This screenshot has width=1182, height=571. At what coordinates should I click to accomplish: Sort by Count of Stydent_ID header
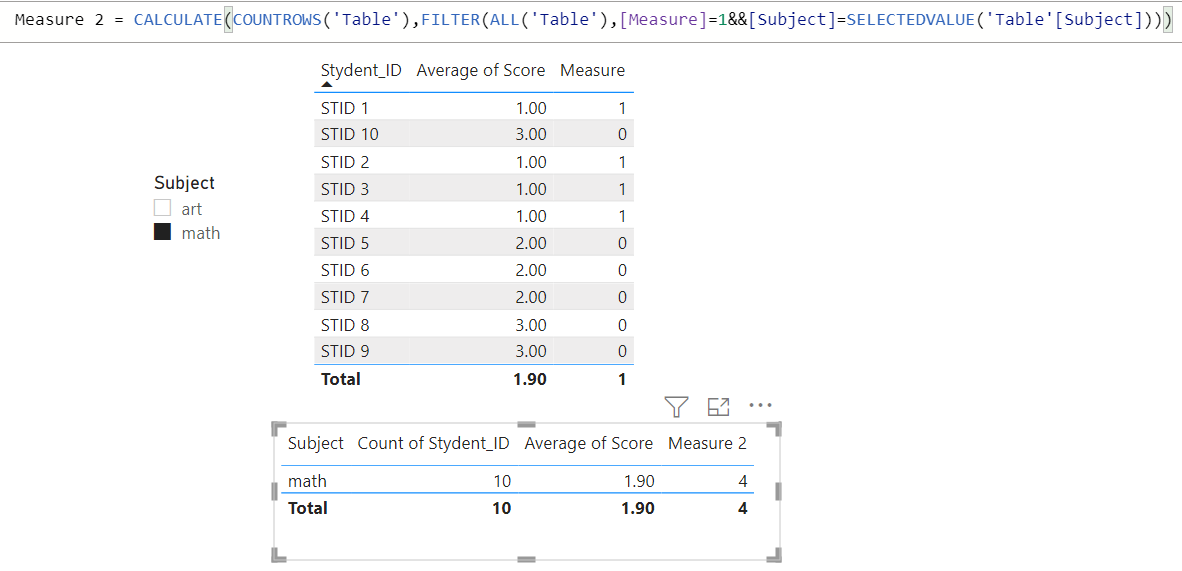click(x=433, y=444)
